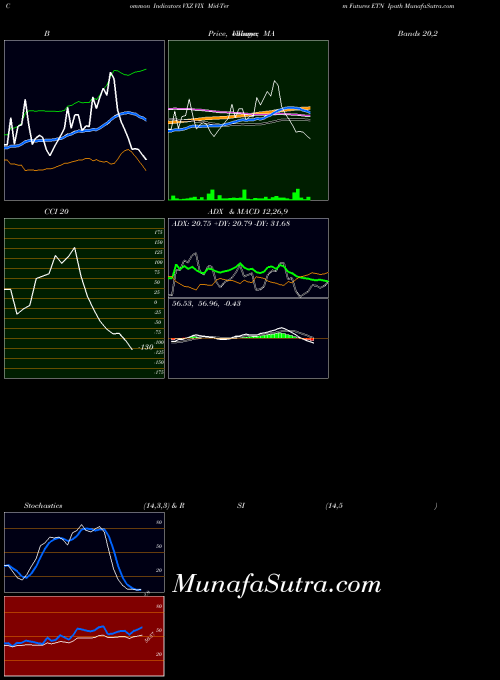Open the Bollinger Bands chart panel
500x680 pixels.
[85, 120]
